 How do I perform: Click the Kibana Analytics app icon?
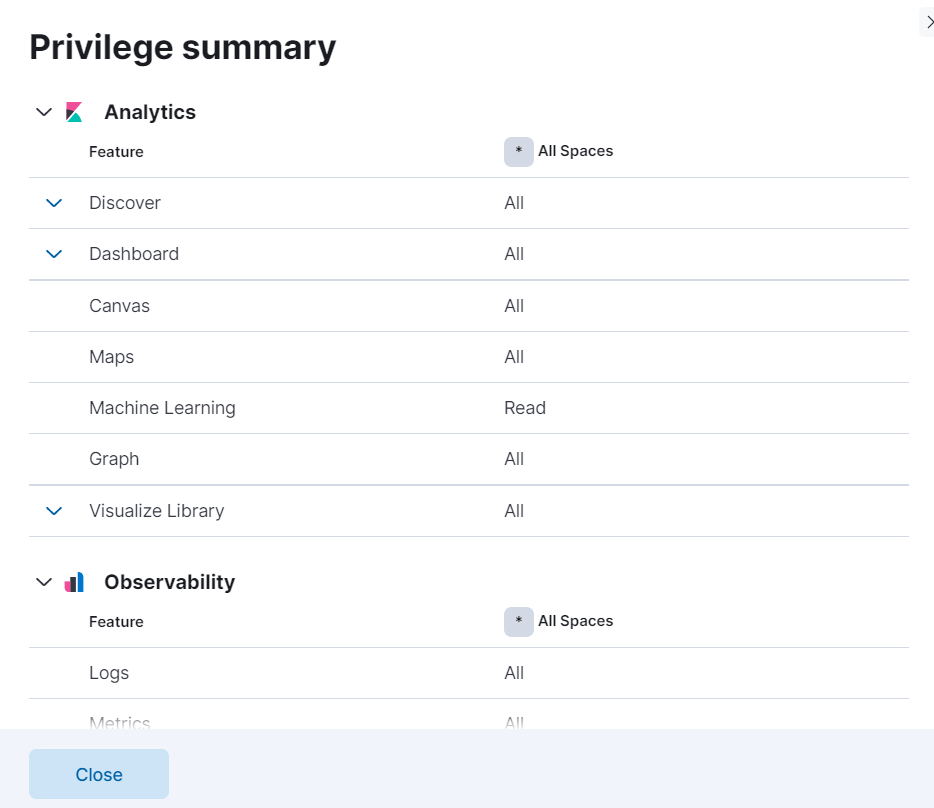(73, 112)
